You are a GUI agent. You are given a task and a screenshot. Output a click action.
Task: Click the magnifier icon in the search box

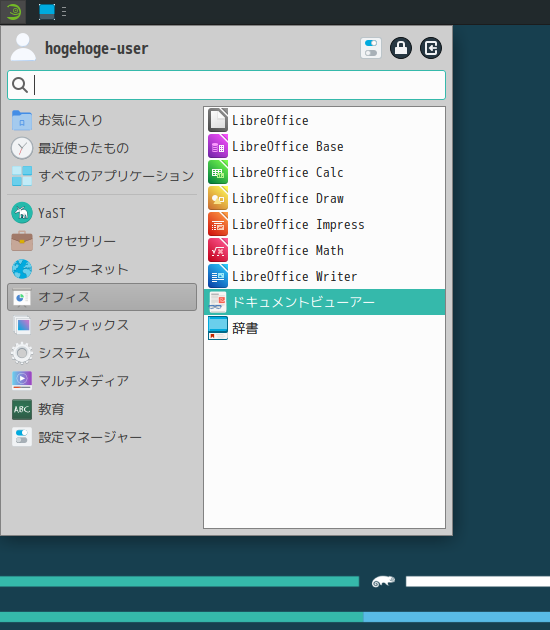pyautogui.click(x=20, y=85)
